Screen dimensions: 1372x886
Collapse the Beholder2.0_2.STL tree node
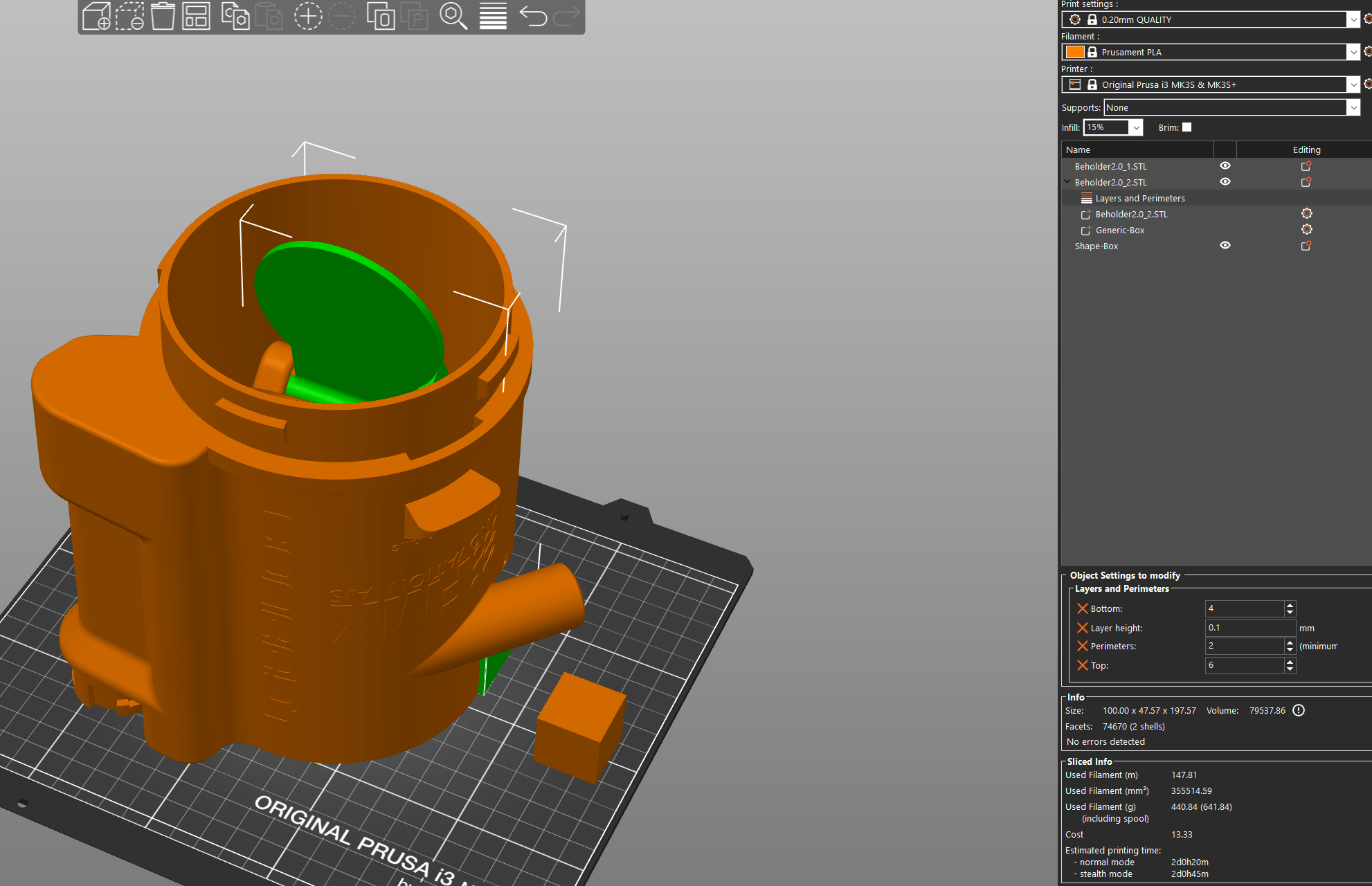coord(1067,182)
